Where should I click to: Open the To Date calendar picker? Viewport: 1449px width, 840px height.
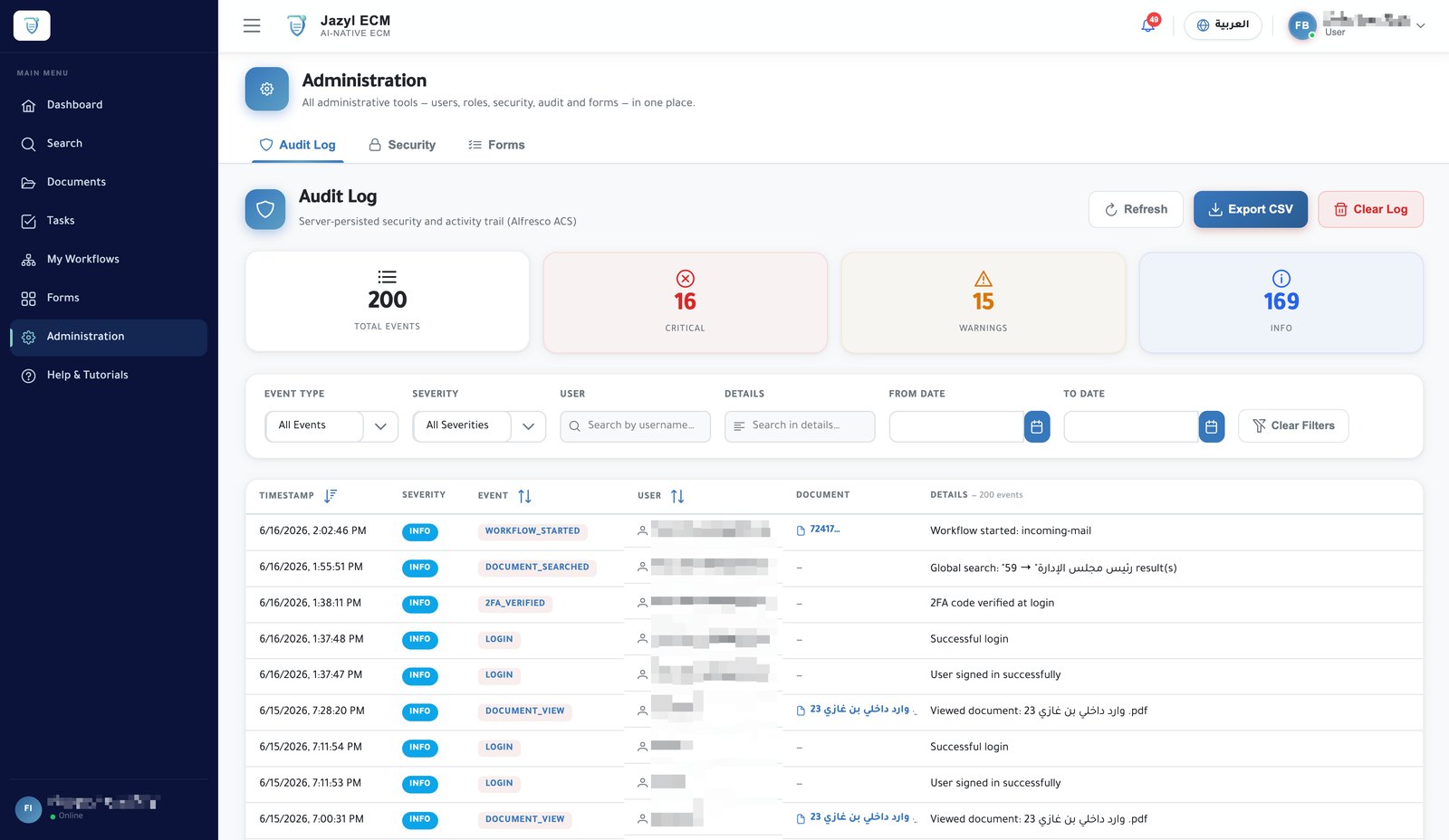[1212, 426]
